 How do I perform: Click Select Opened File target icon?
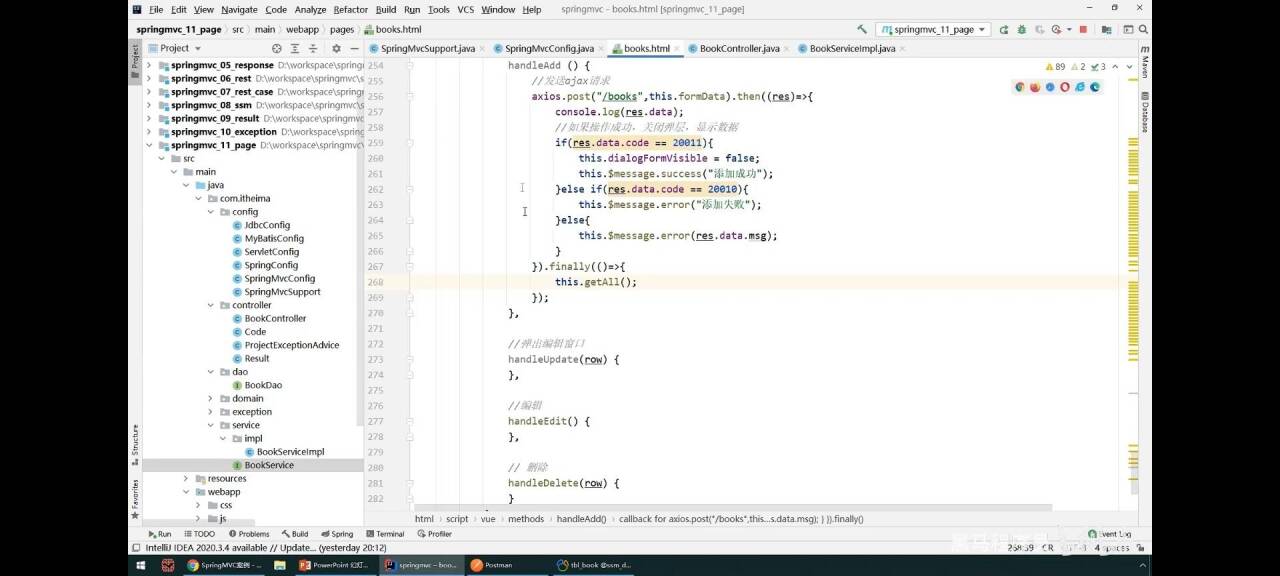pyautogui.click(x=277, y=48)
